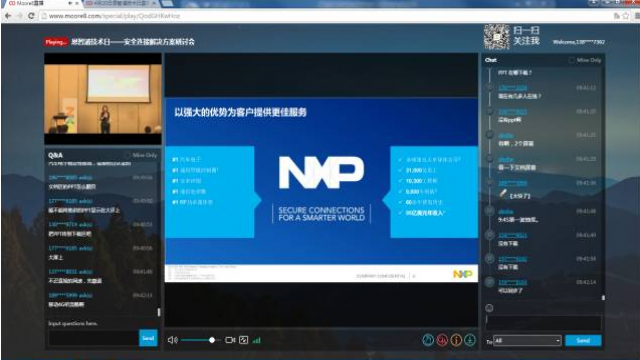Click the red circular icon in player bar
The width and height of the screenshot is (640, 360).
[442, 340]
